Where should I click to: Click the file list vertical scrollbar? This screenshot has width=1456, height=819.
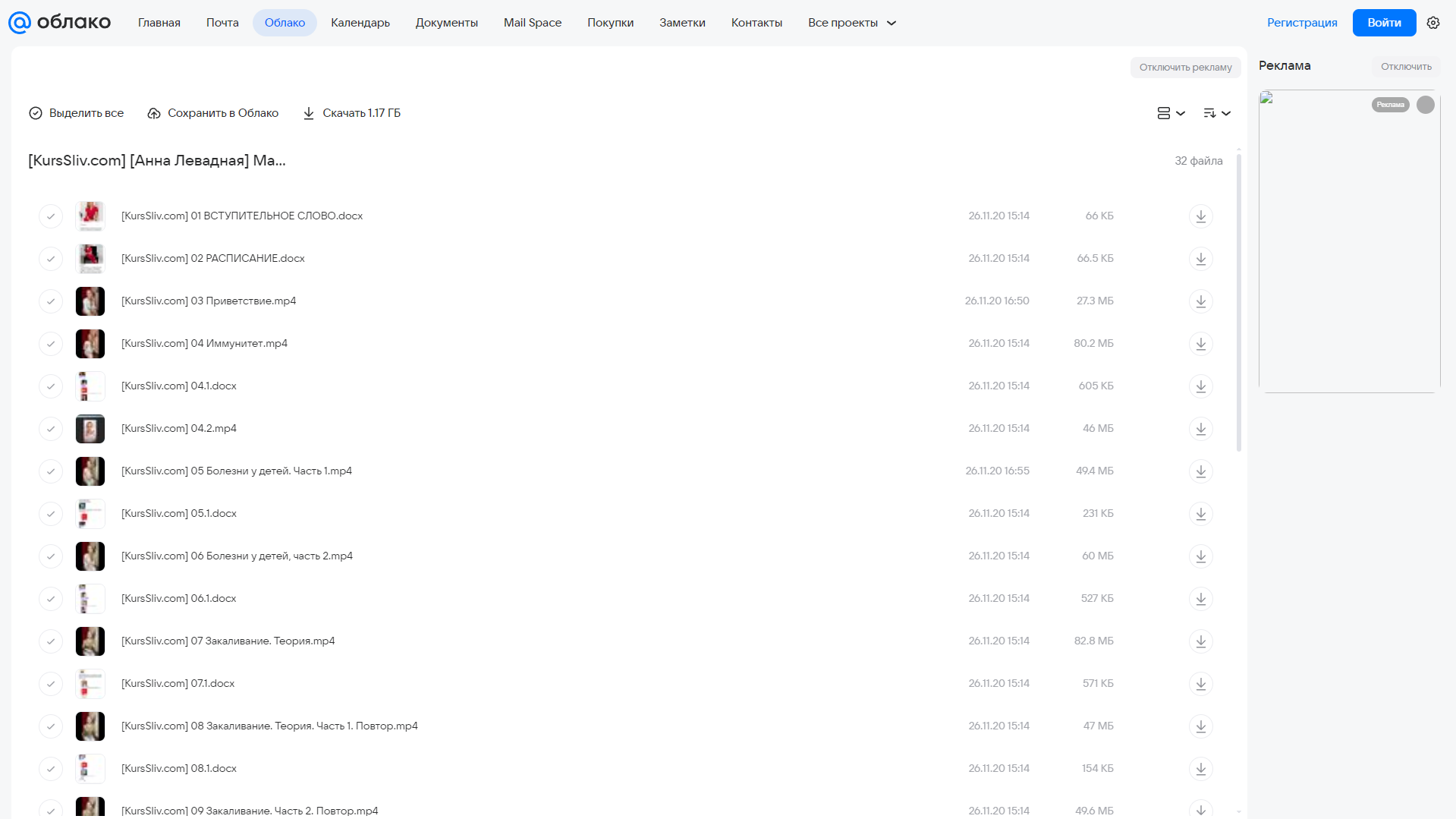tap(1239, 304)
